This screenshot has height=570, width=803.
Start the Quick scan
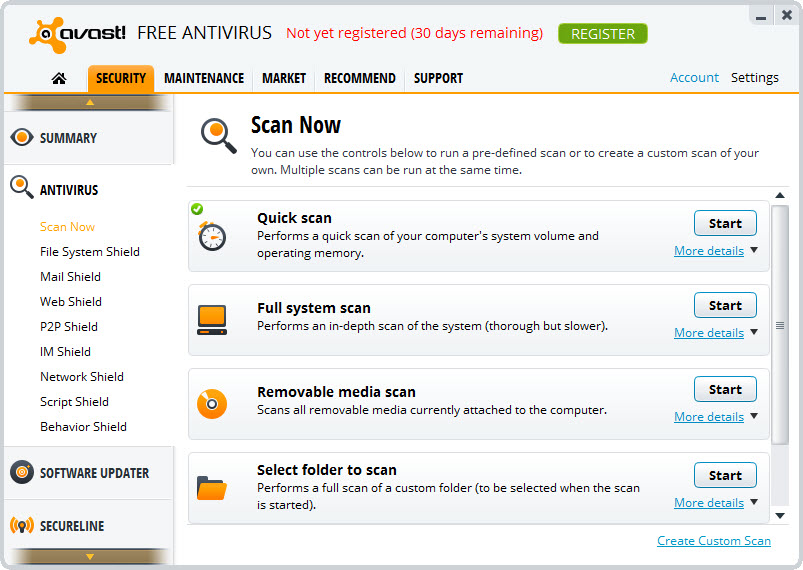725,223
